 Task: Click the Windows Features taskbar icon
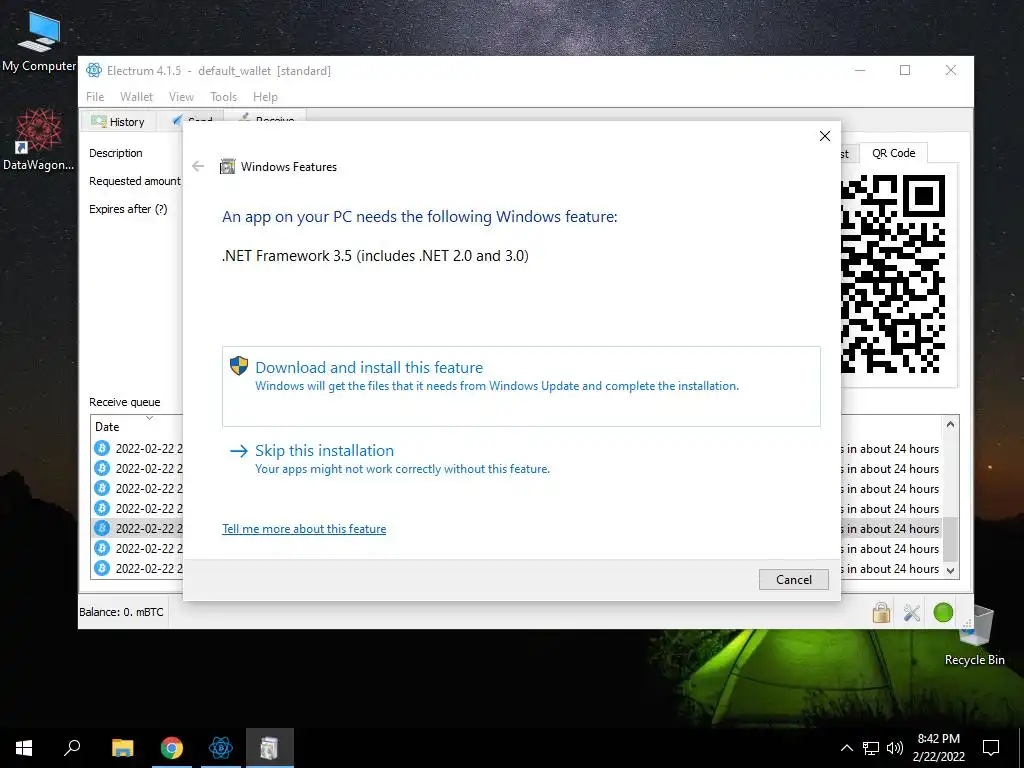point(270,748)
